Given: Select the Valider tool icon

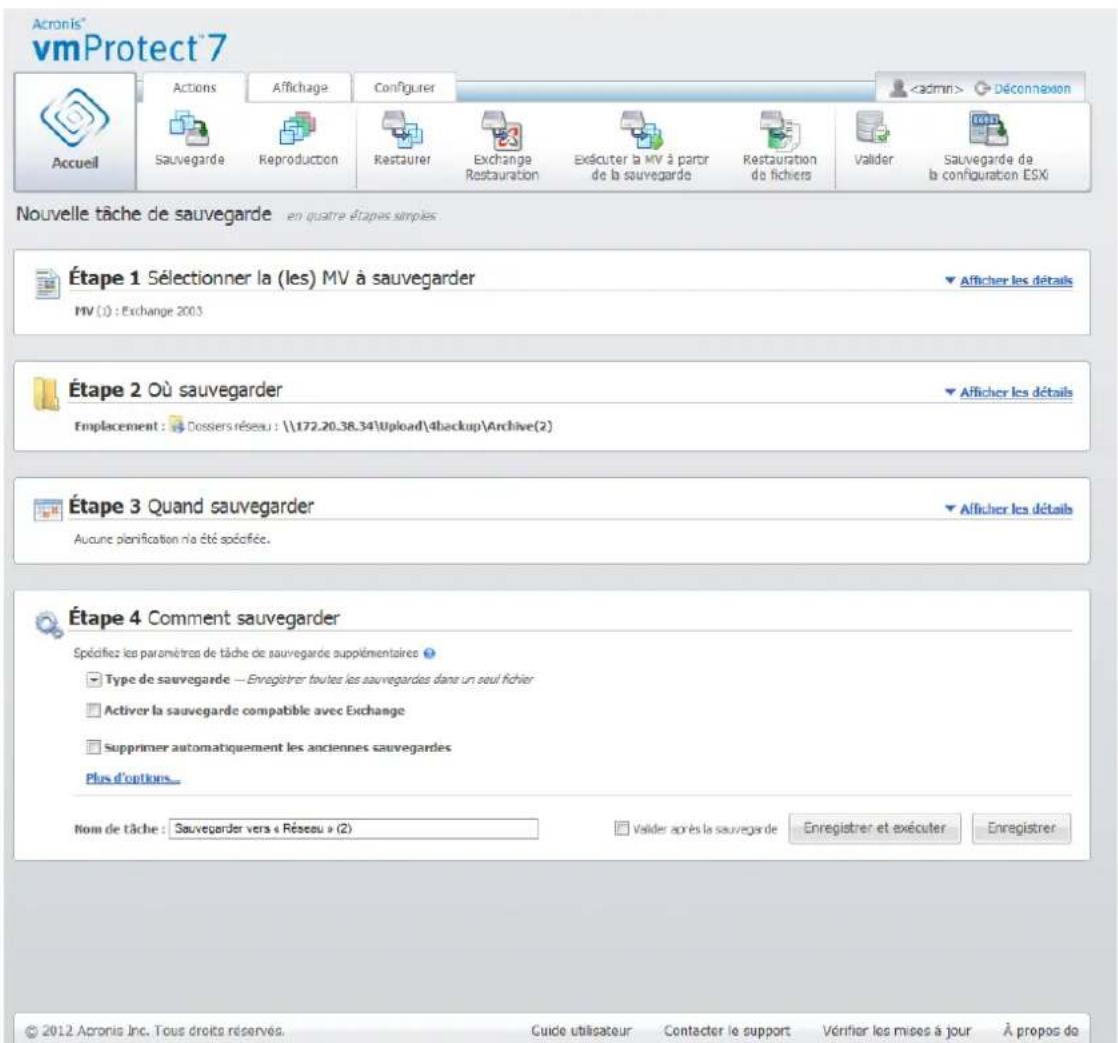Looking at the screenshot, I should 873,128.
